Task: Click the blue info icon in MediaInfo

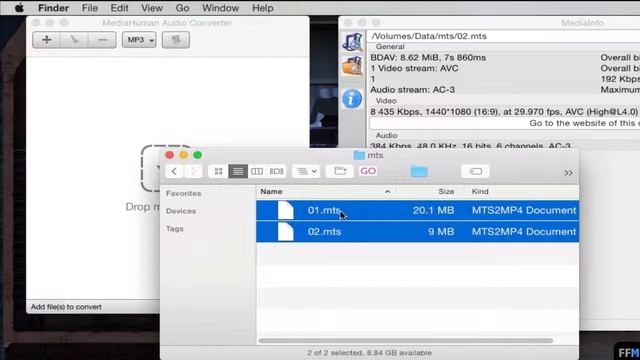Action: point(352,99)
